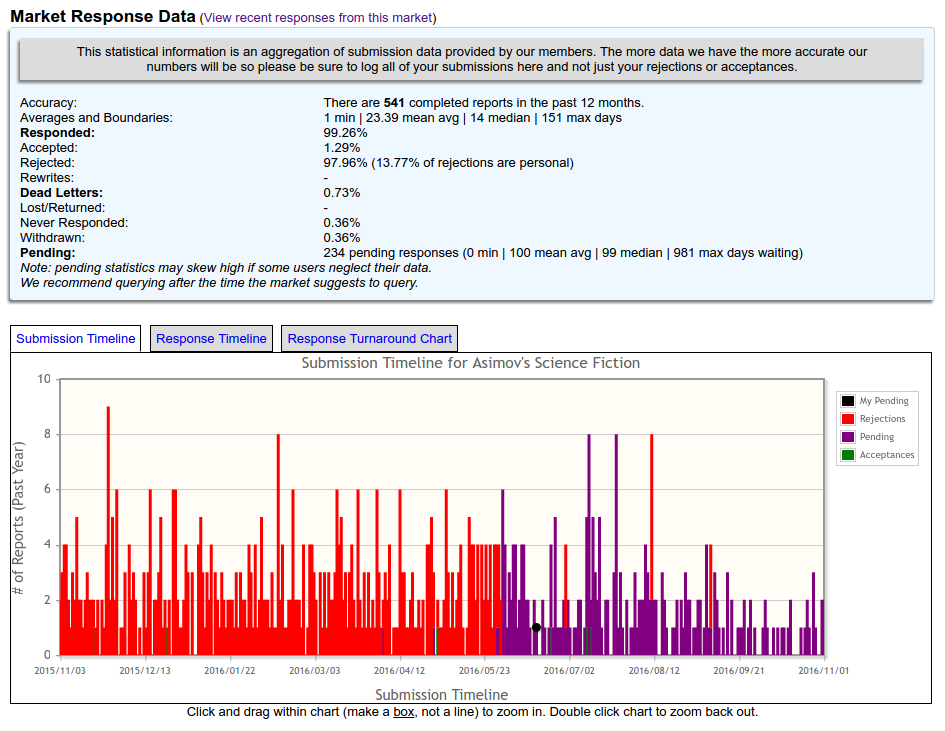Click the '1 min | 23.39 mean avg' averages line
945x731 pixels.
[472, 118]
